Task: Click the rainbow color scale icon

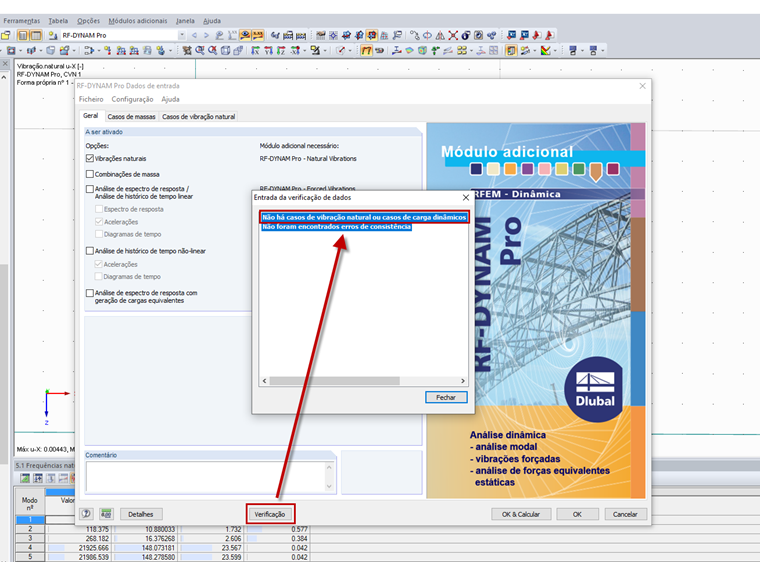Action: 545,50
